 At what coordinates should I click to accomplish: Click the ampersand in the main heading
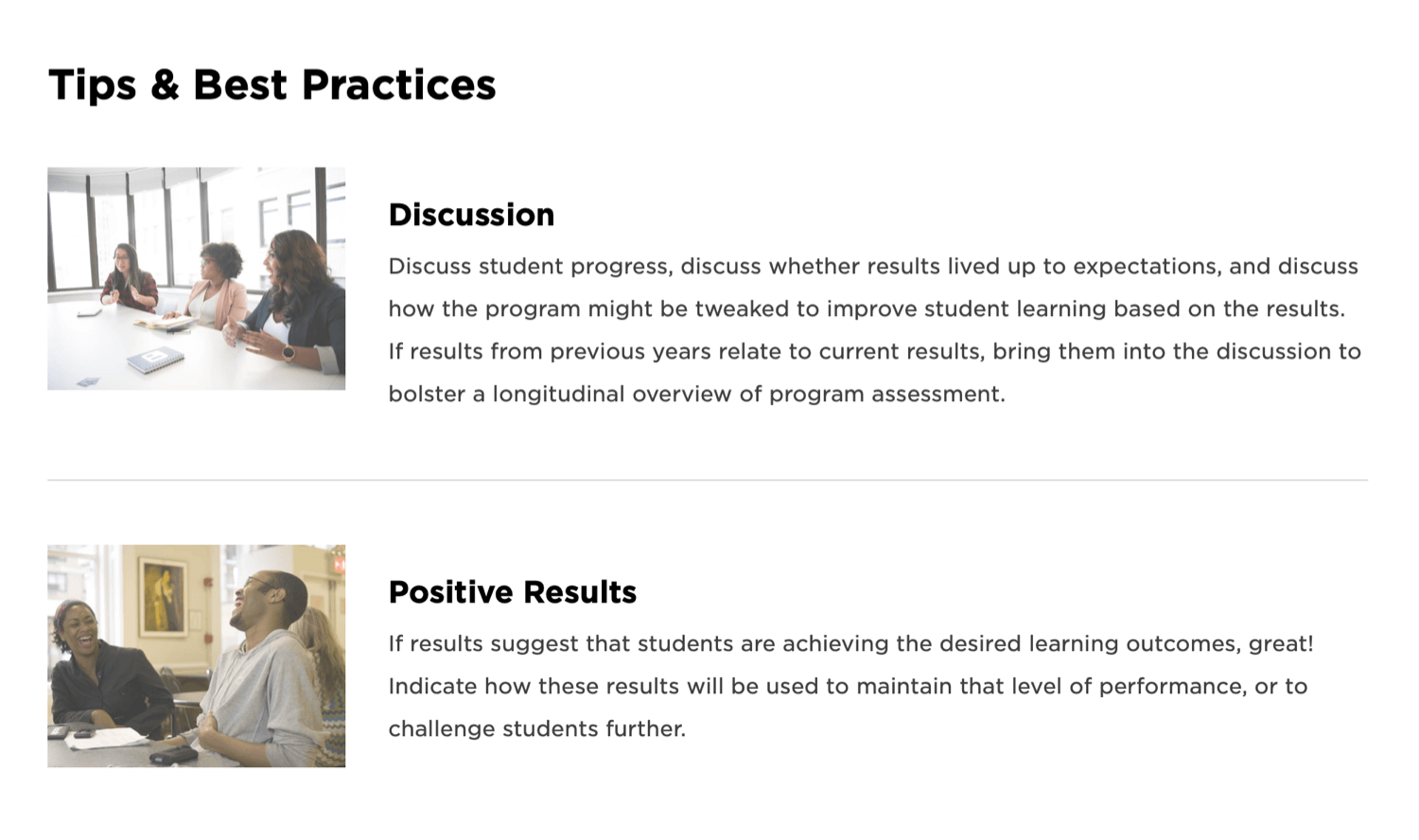(164, 85)
